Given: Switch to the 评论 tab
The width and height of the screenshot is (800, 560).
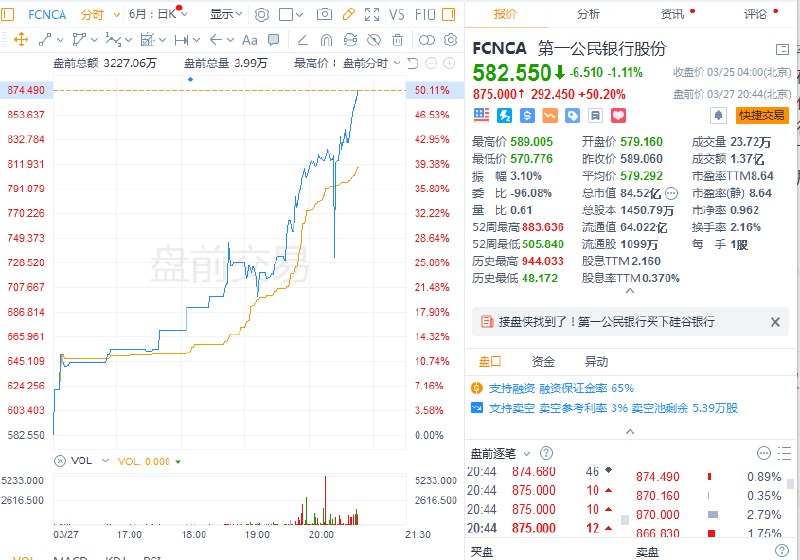Looking at the screenshot, I should point(755,14).
